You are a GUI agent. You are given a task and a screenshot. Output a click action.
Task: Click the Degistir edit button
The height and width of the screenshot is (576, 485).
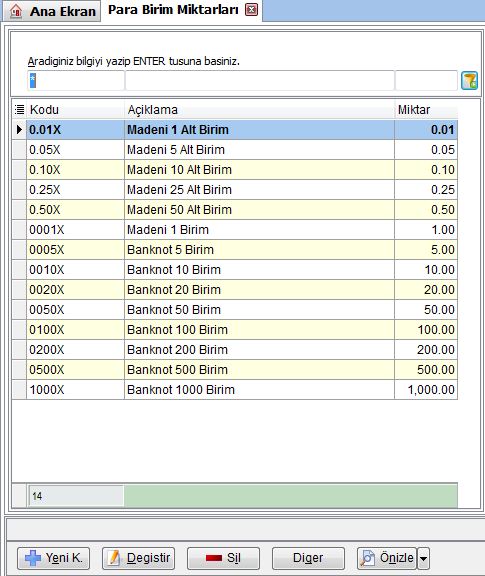click(139, 558)
